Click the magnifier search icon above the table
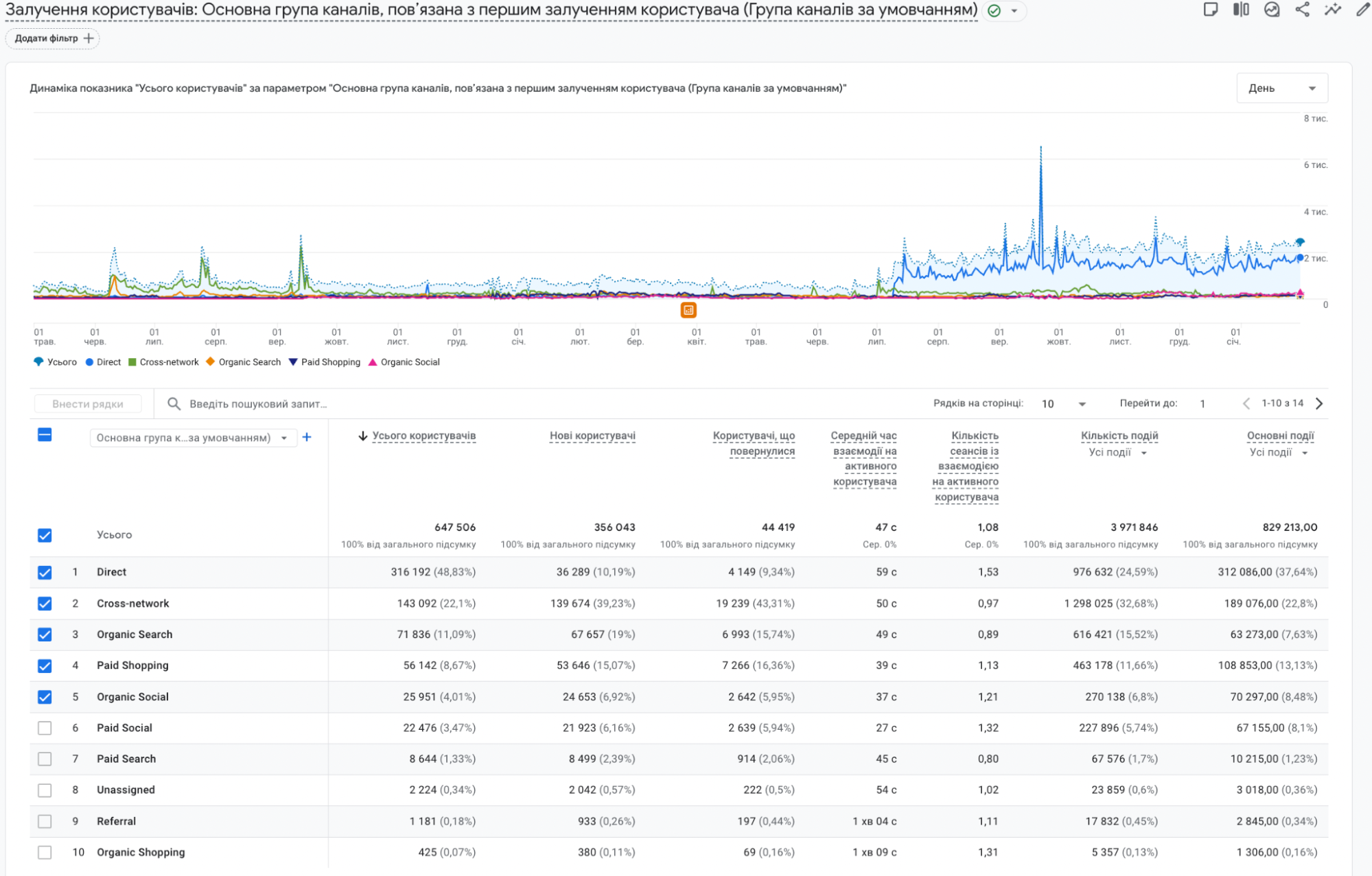Screen dimensions: 1372x876 coord(174,403)
